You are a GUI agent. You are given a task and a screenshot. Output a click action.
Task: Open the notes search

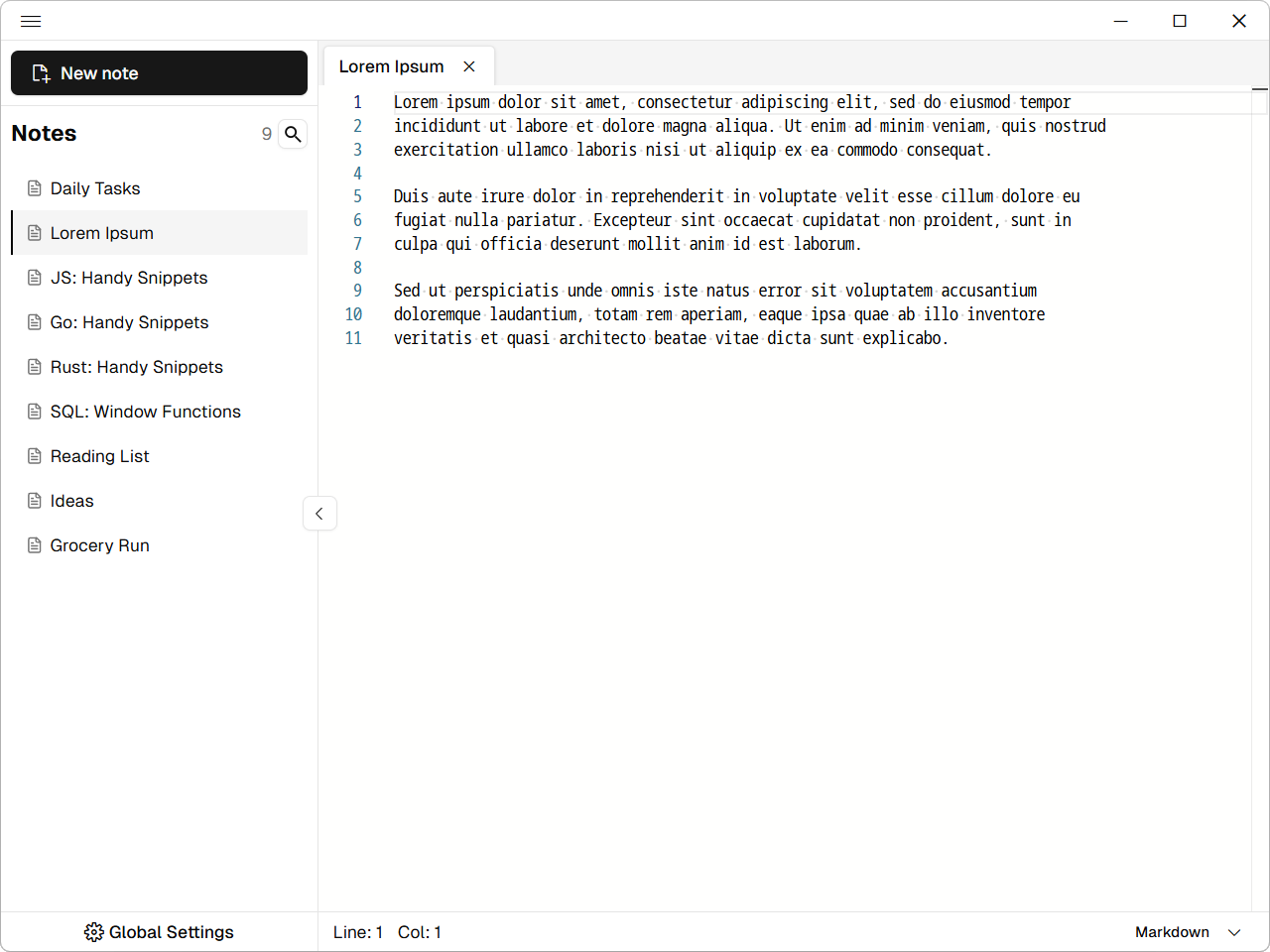click(x=293, y=134)
